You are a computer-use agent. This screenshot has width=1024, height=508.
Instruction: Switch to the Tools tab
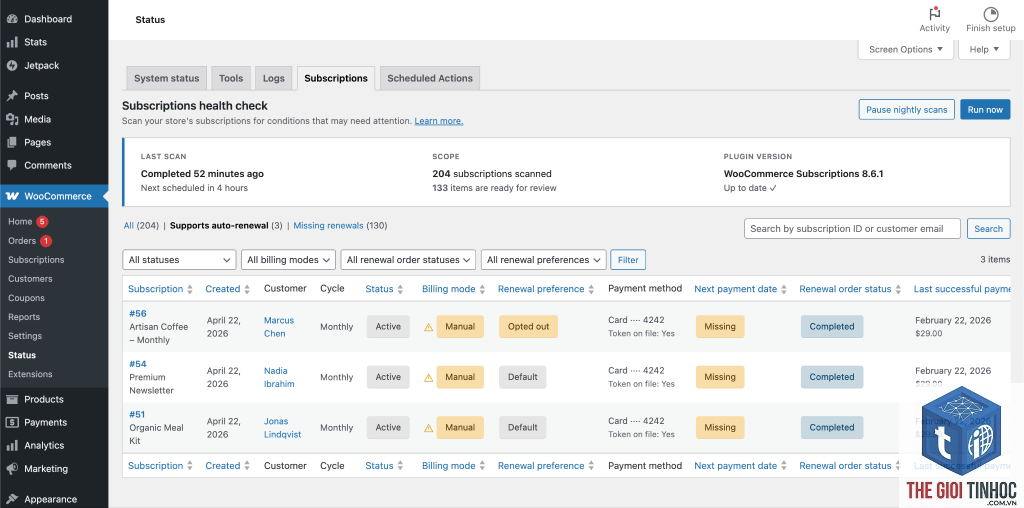[231, 78]
